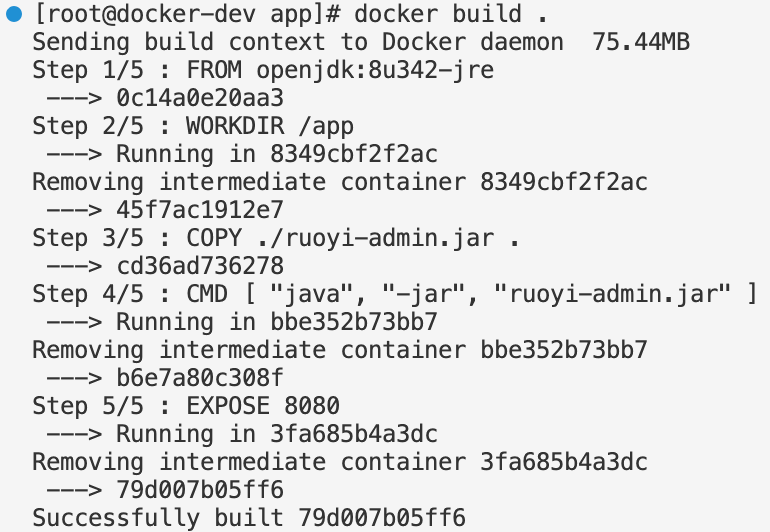770x532 pixels.
Task: Click "Removing intermediate container 3fa685b4a3dc" line
Action: pos(340,462)
